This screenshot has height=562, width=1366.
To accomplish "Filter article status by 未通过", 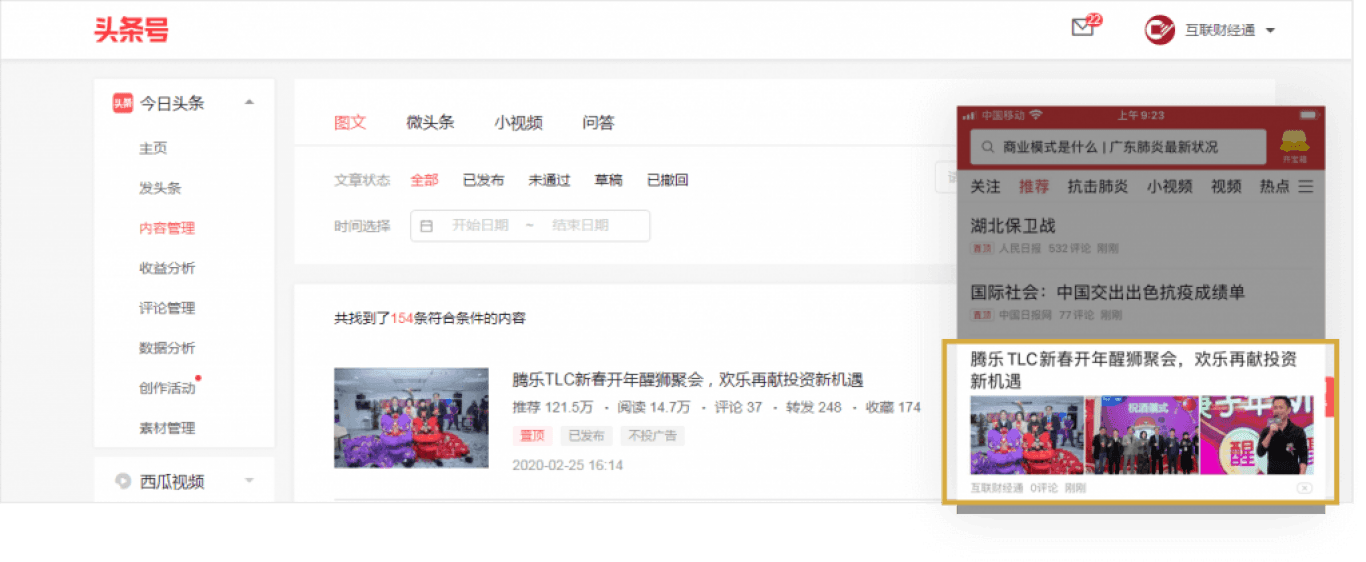I will [549, 180].
